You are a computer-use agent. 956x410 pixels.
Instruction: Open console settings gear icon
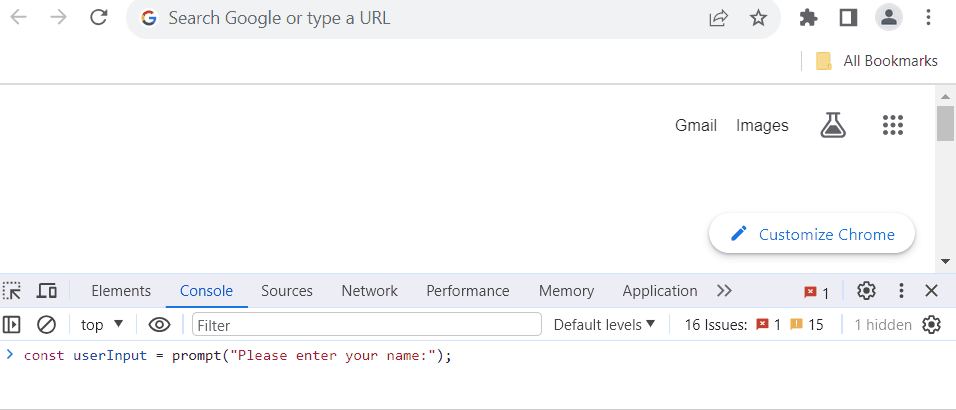[x=931, y=324]
